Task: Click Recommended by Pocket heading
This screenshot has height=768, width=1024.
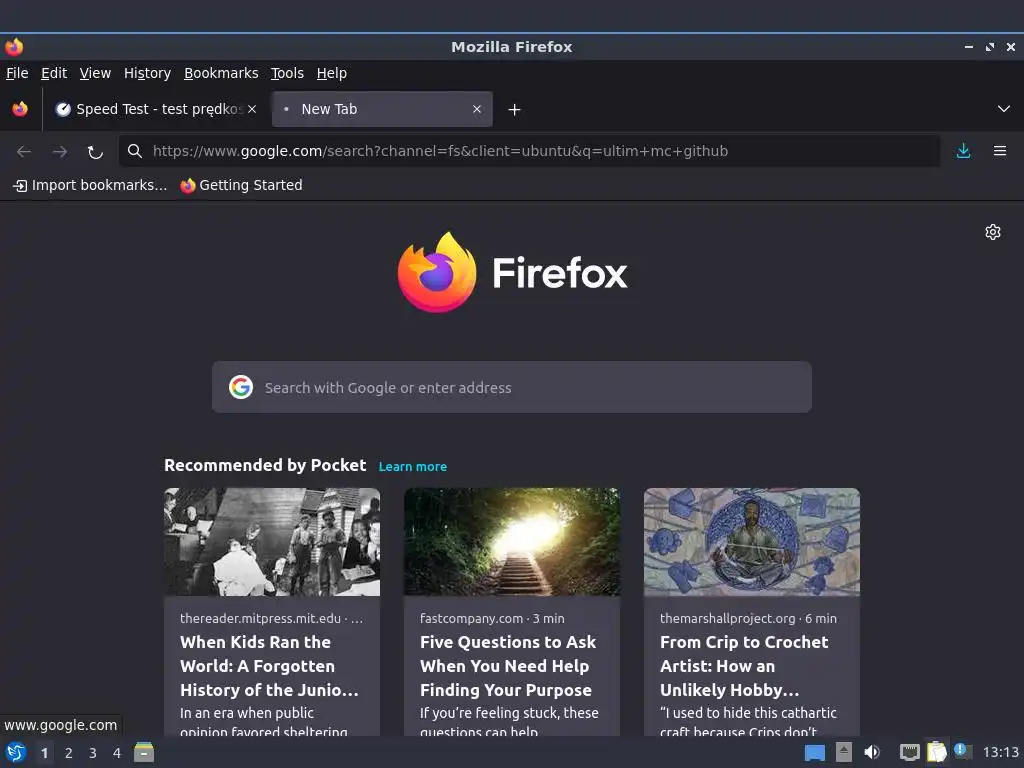Action: [x=265, y=465]
